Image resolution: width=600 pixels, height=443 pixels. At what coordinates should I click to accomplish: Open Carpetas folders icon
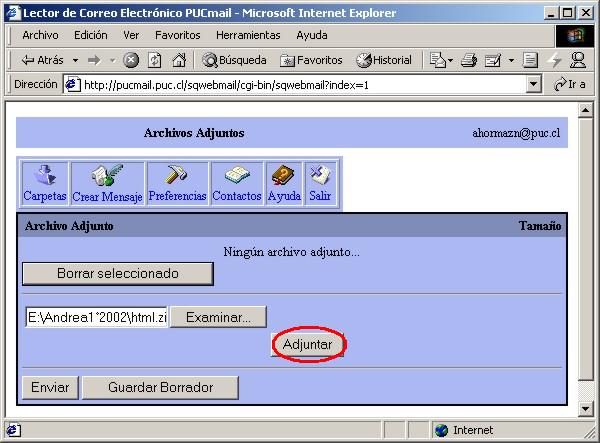click(x=45, y=184)
